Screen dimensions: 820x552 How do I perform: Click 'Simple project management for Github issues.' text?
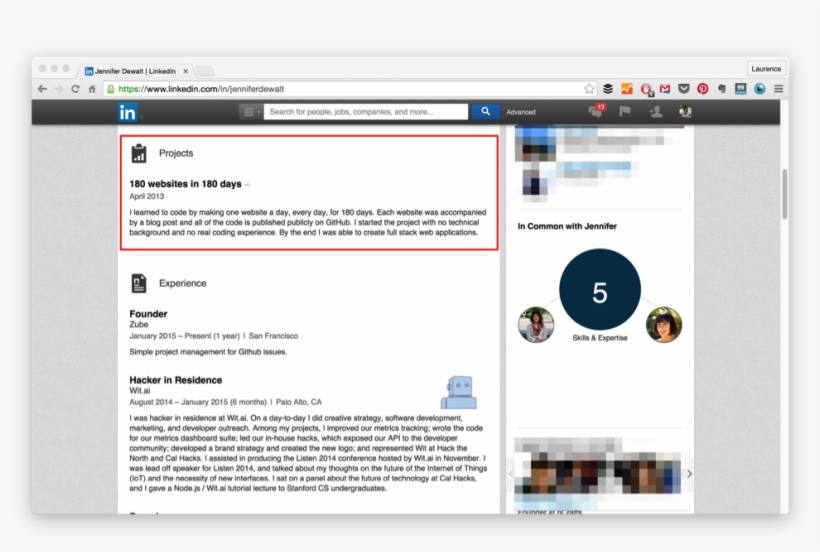coord(208,352)
